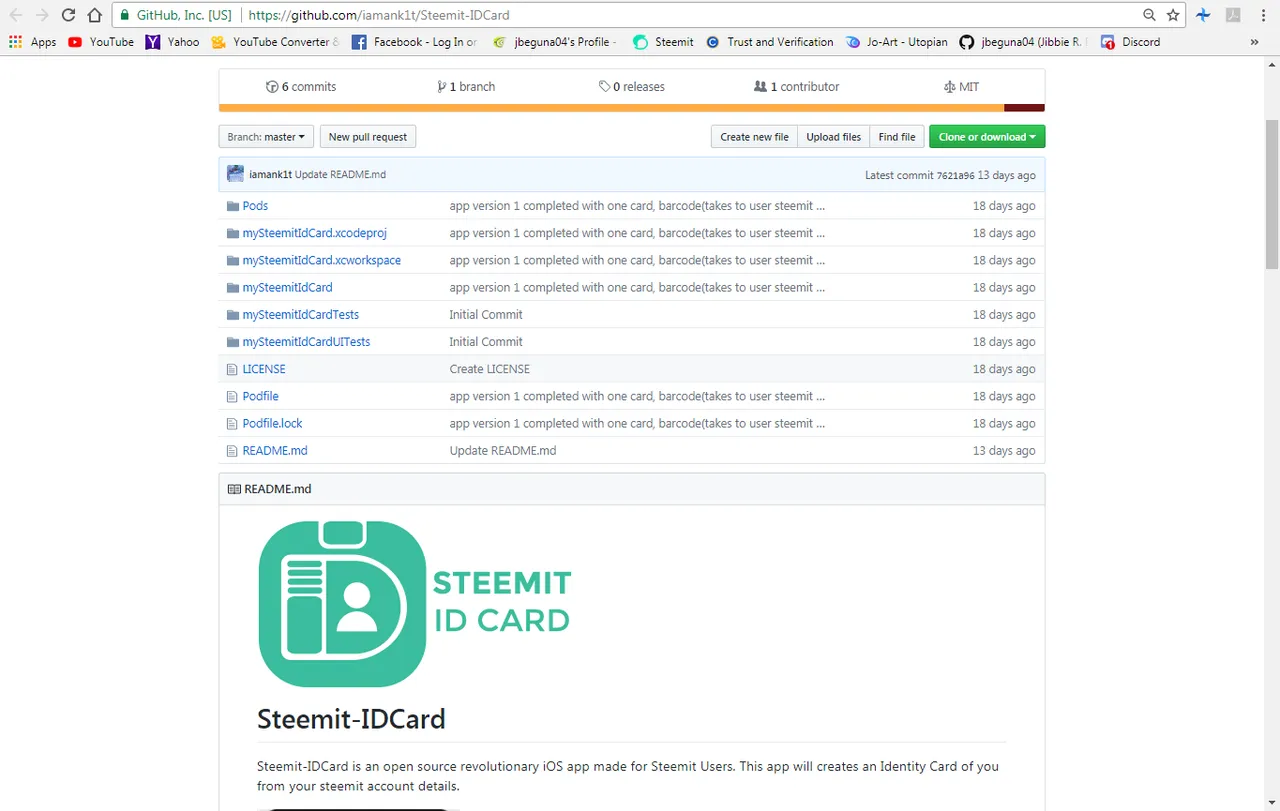Click the jbeguna04 GitHub bookmark
This screenshot has height=811, width=1280.
[x=1024, y=42]
